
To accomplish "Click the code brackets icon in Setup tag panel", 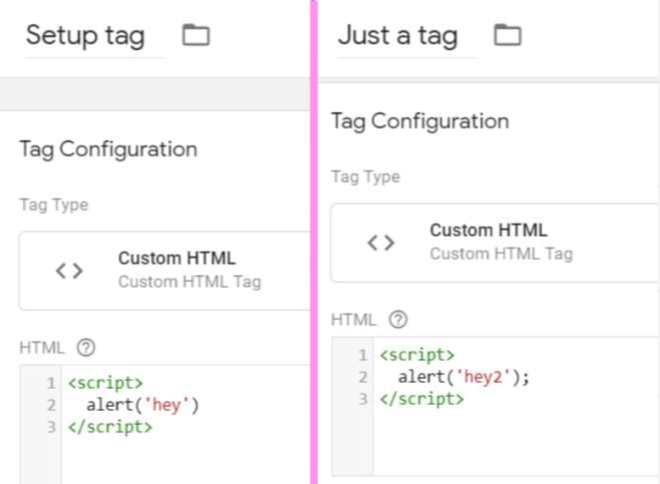I will (69, 270).
